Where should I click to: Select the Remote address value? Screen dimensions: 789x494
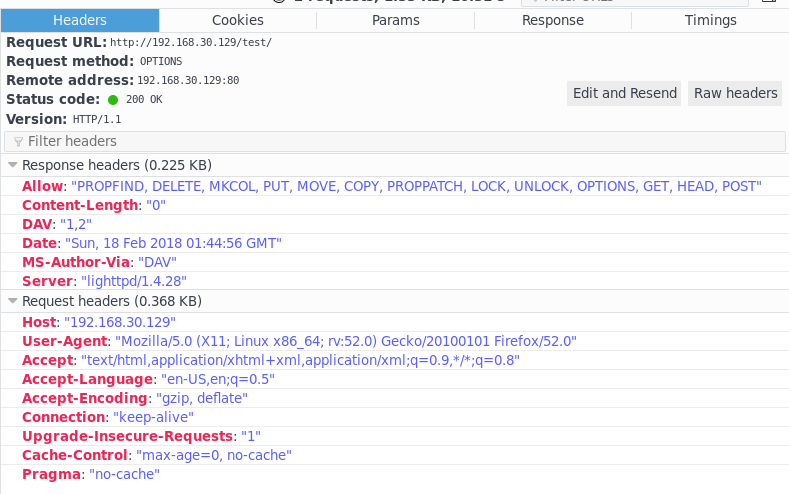pos(188,81)
